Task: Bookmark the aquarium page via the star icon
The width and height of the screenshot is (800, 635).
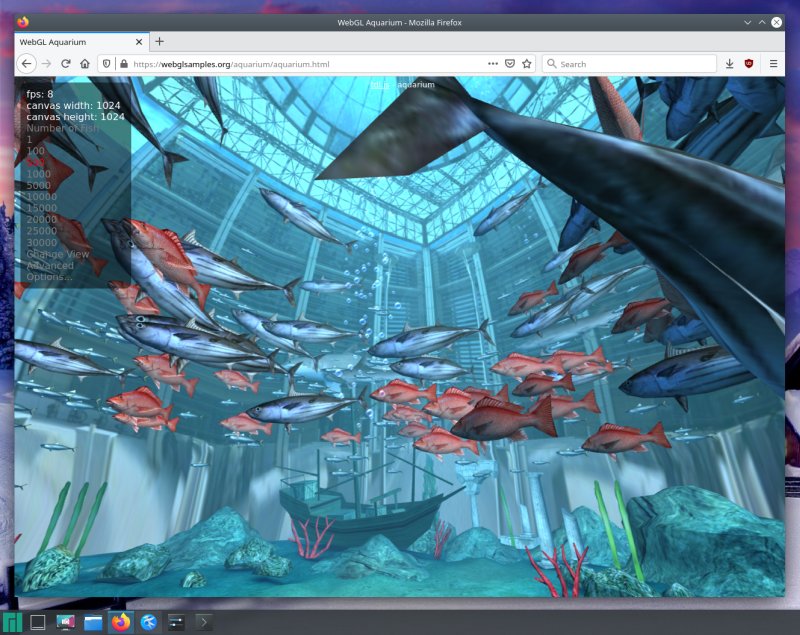Action: pyautogui.click(x=527, y=63)
